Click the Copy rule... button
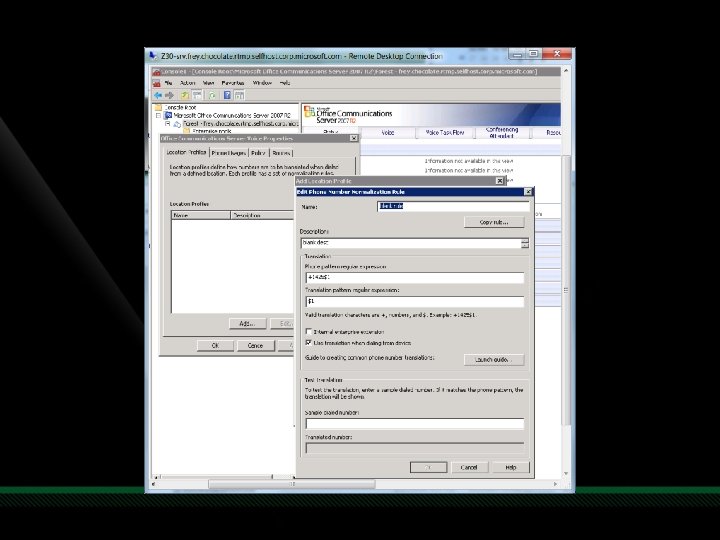This screenshot has height=540, width=720. click(x=494, y=222)
